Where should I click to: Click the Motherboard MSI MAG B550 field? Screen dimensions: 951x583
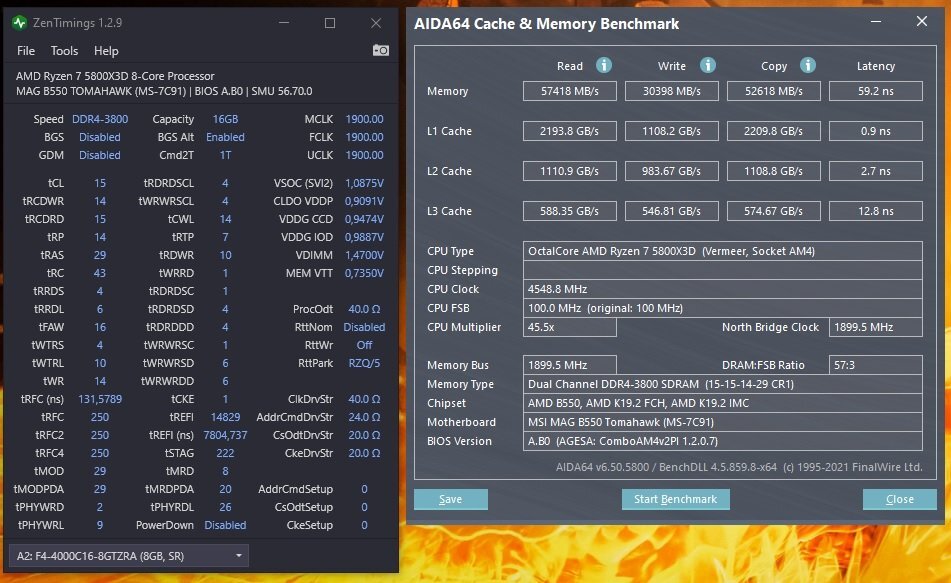coord(723,422)
